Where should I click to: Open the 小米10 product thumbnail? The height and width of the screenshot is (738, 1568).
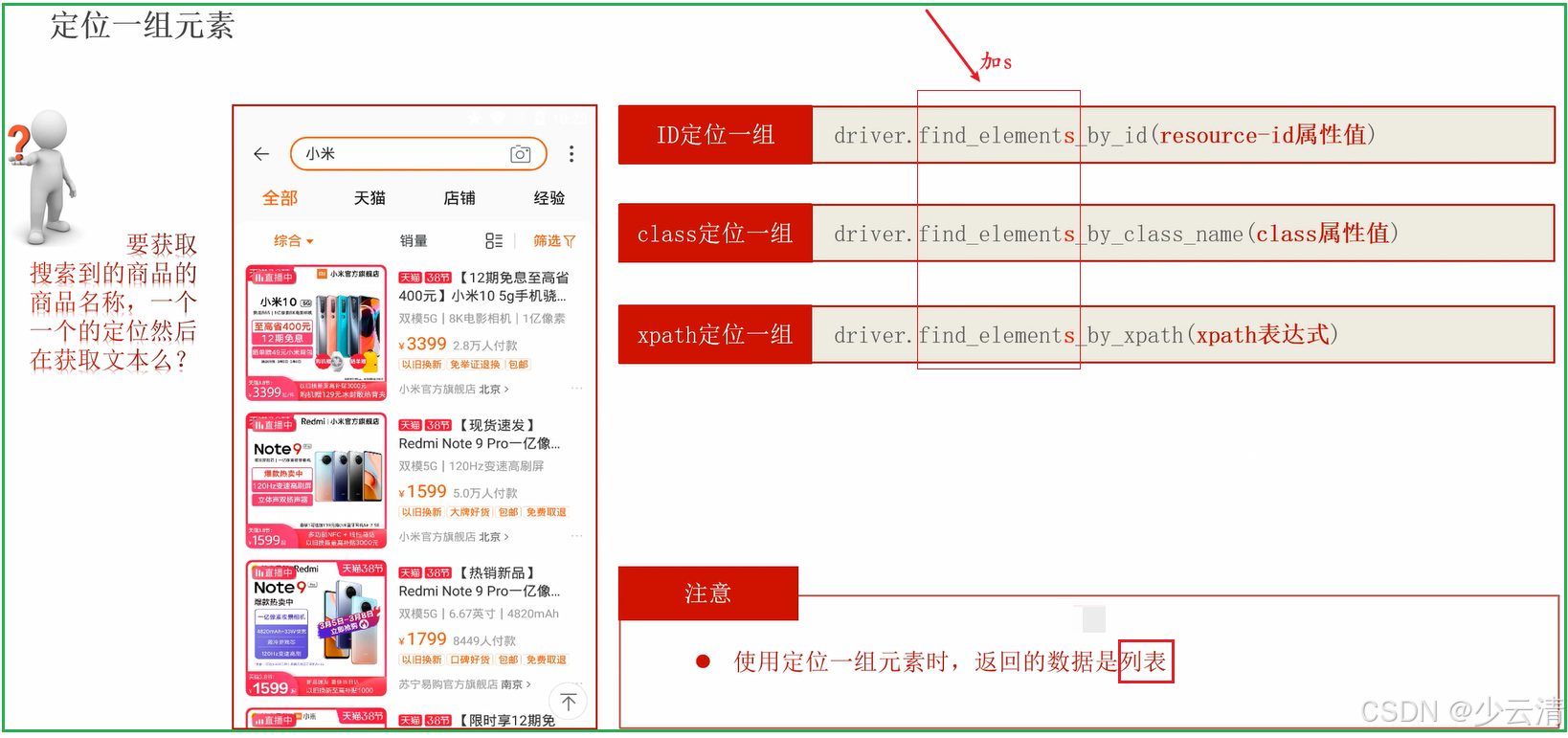point(317,333)
